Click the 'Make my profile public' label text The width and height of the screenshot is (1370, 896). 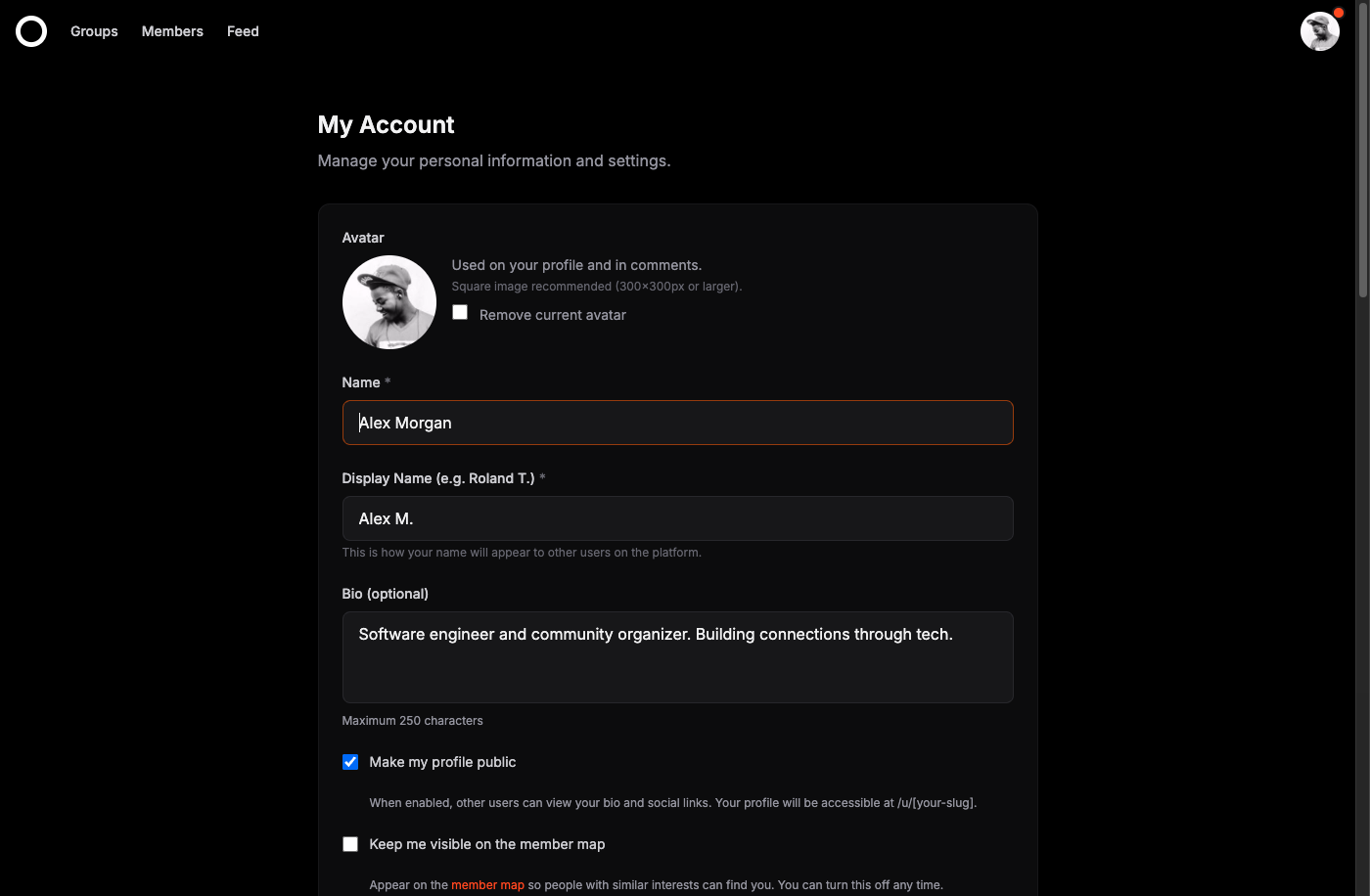442,762
